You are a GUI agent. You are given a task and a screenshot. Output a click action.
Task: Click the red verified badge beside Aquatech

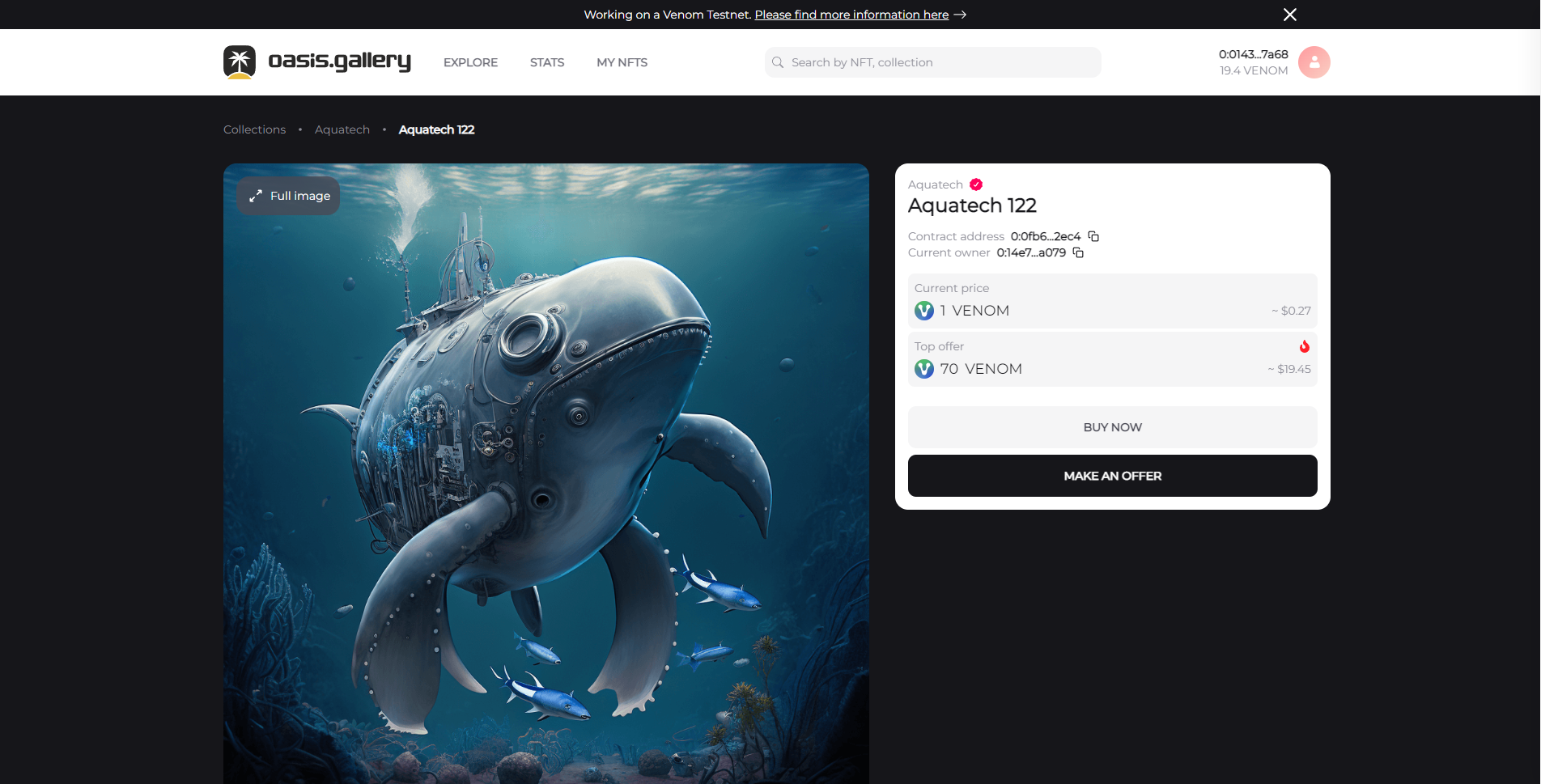pyautogui.click(x=976, y=184)
